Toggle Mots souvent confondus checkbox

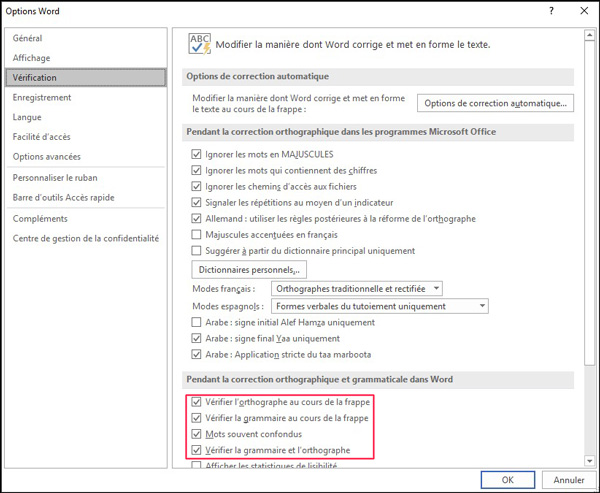pos(196,434)
